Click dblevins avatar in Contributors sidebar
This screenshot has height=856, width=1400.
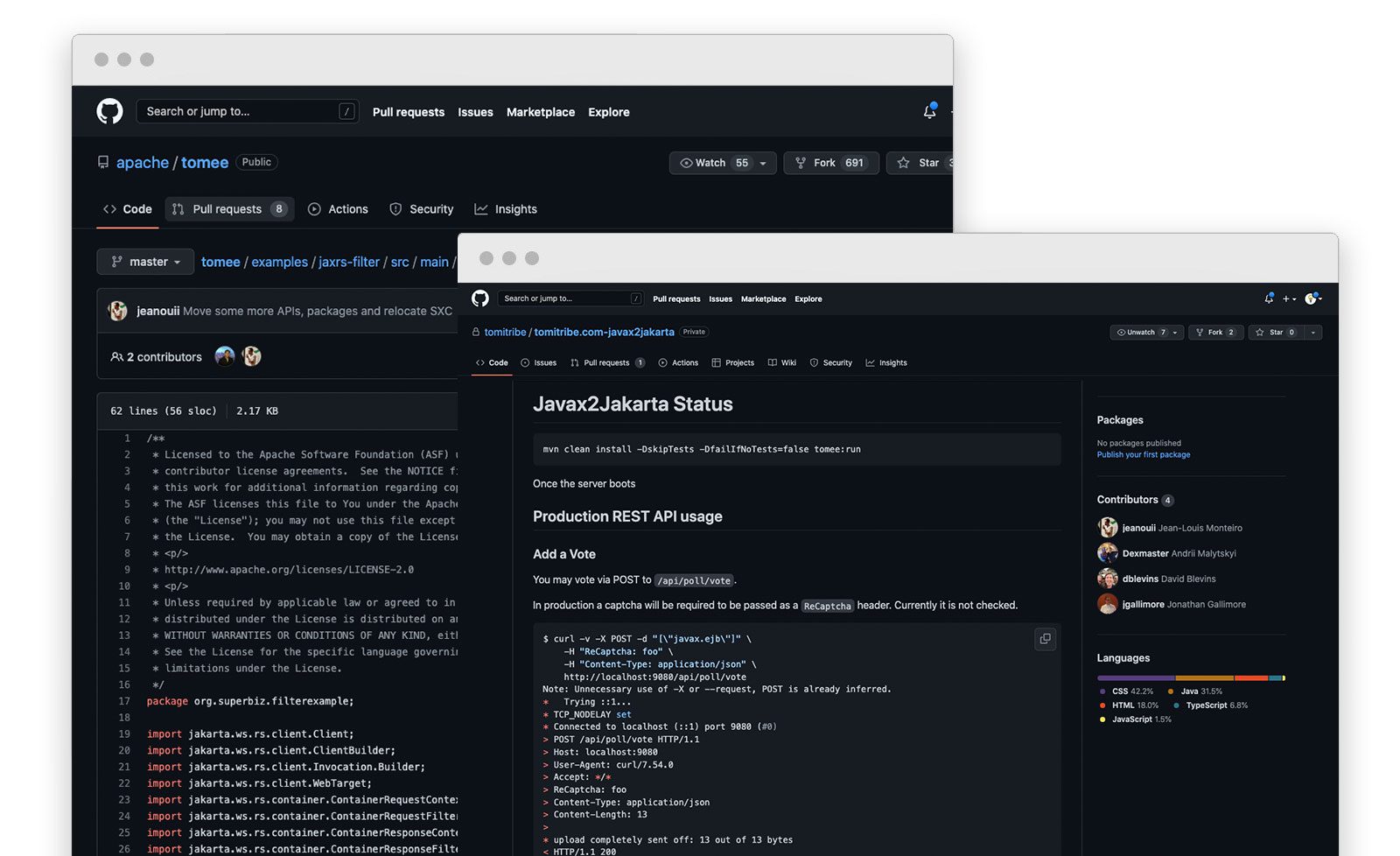tap(1108, 578)
